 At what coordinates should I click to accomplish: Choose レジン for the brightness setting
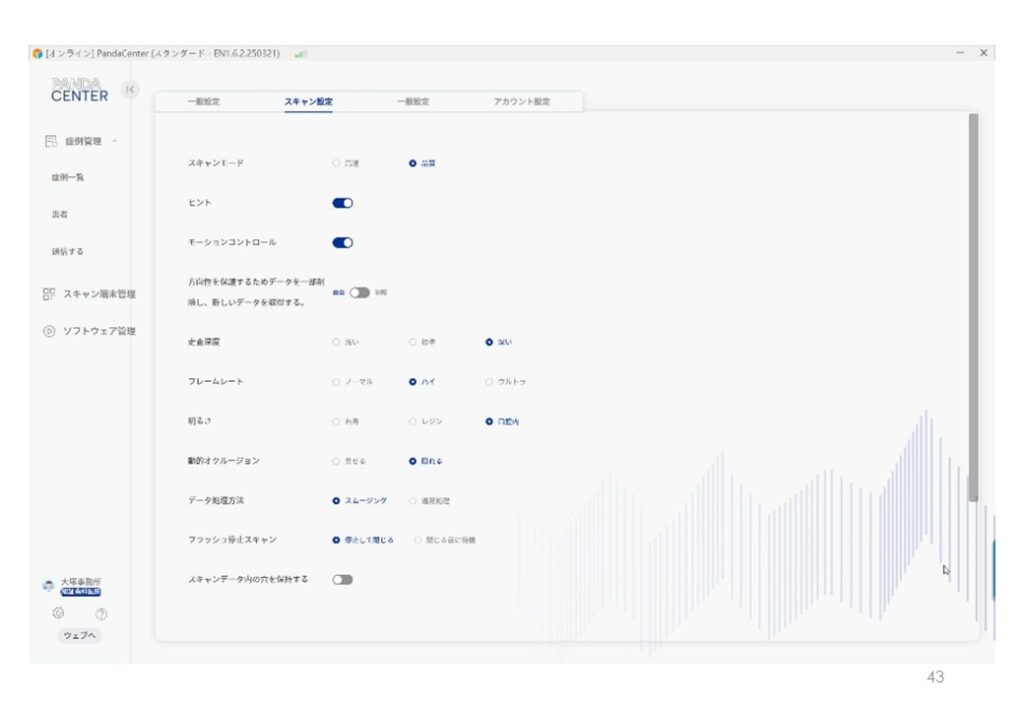[x=412, y=421]
